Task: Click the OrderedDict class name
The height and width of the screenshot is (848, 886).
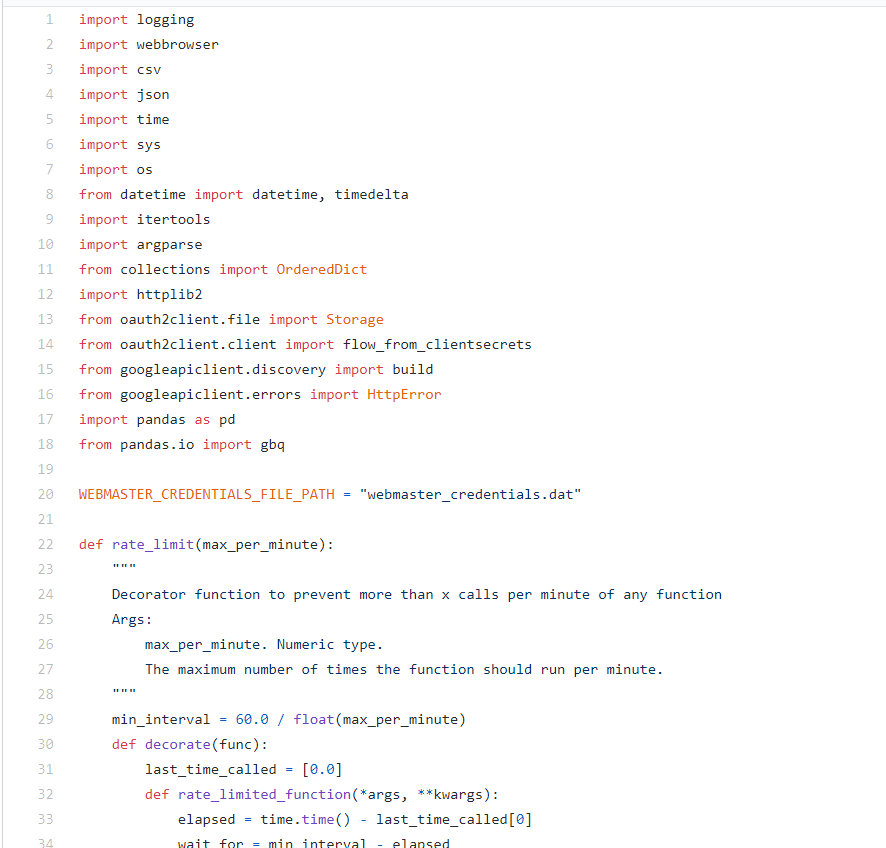Action: click(x=321, y=269)
